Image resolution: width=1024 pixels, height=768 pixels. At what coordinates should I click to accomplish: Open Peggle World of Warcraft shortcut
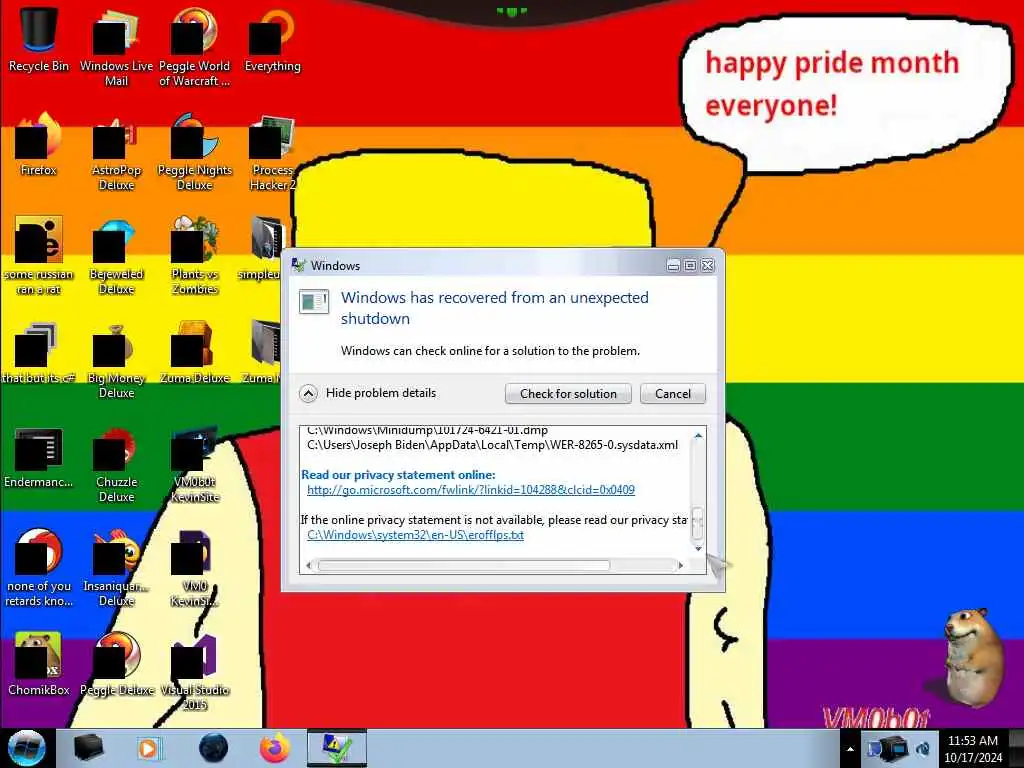pyautogui.click(x=195, y=46)
